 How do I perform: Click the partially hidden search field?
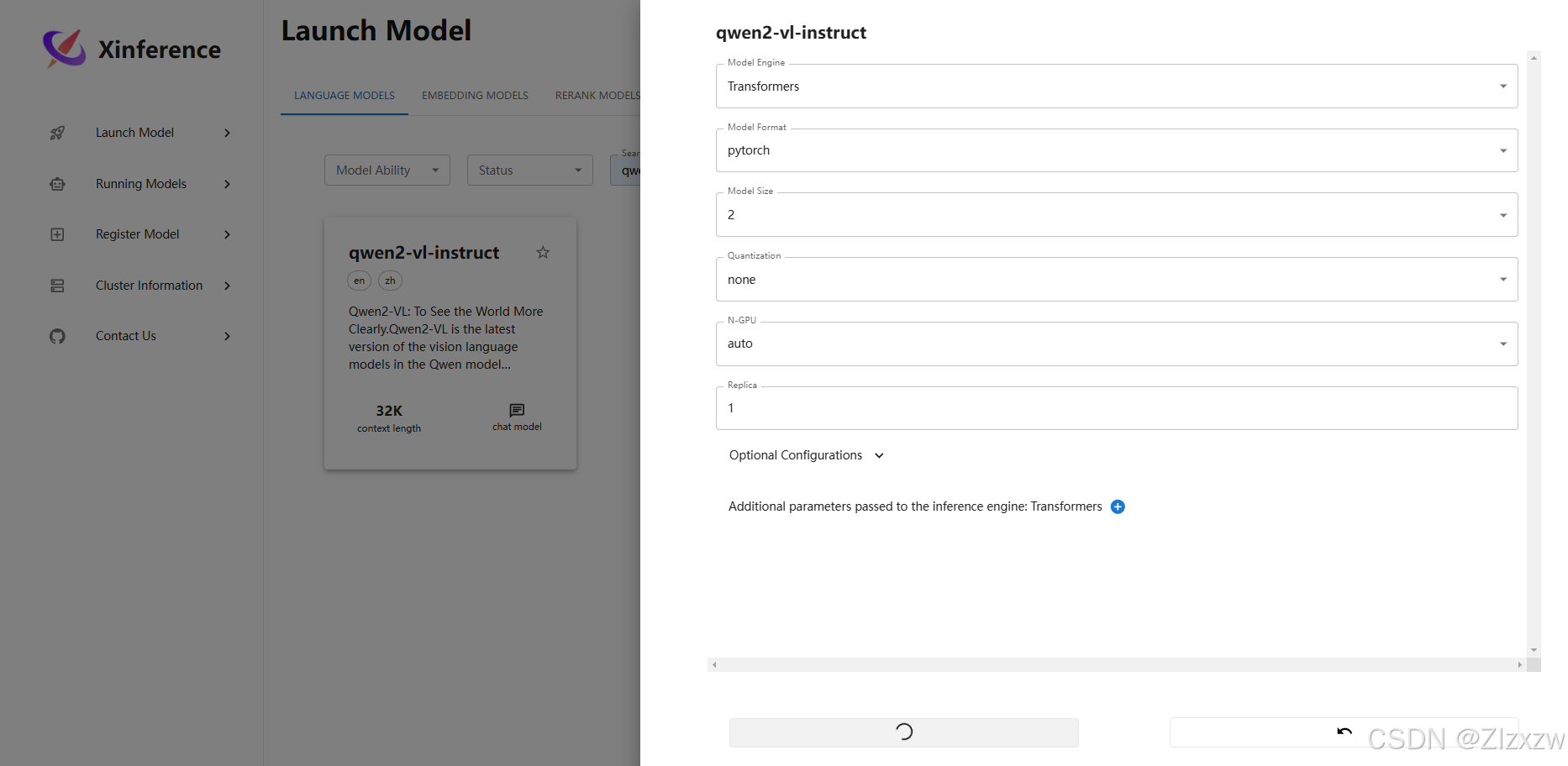tap(625, 171)
